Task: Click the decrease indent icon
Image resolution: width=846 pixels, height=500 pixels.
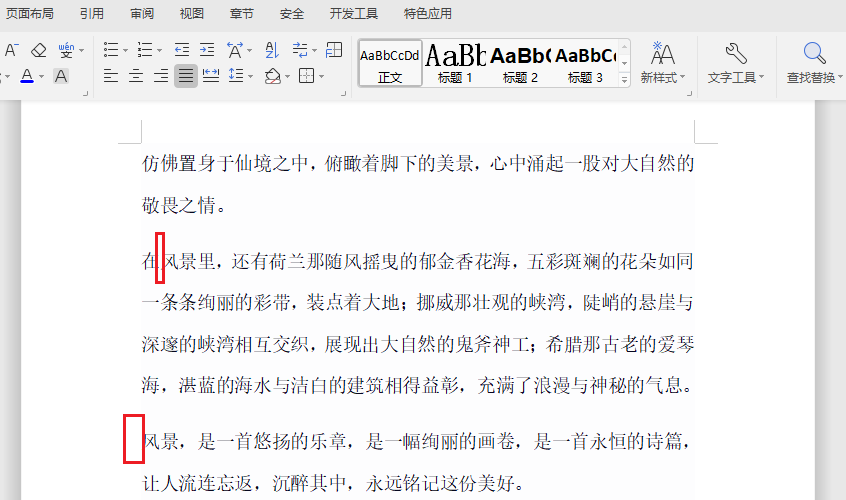Action: [182, 50]
